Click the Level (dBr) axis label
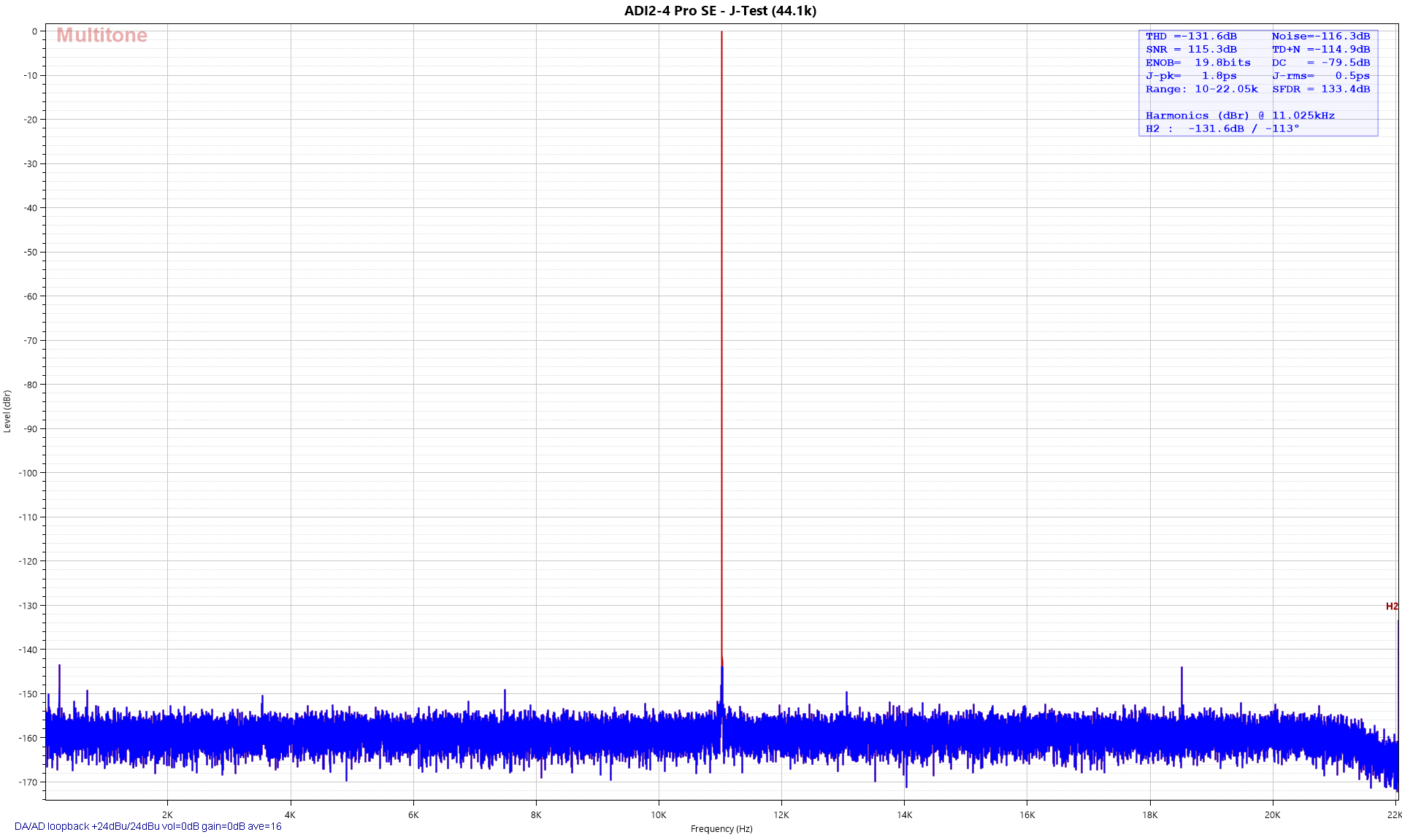This screenshot has height=840, width=1402. 7,412
